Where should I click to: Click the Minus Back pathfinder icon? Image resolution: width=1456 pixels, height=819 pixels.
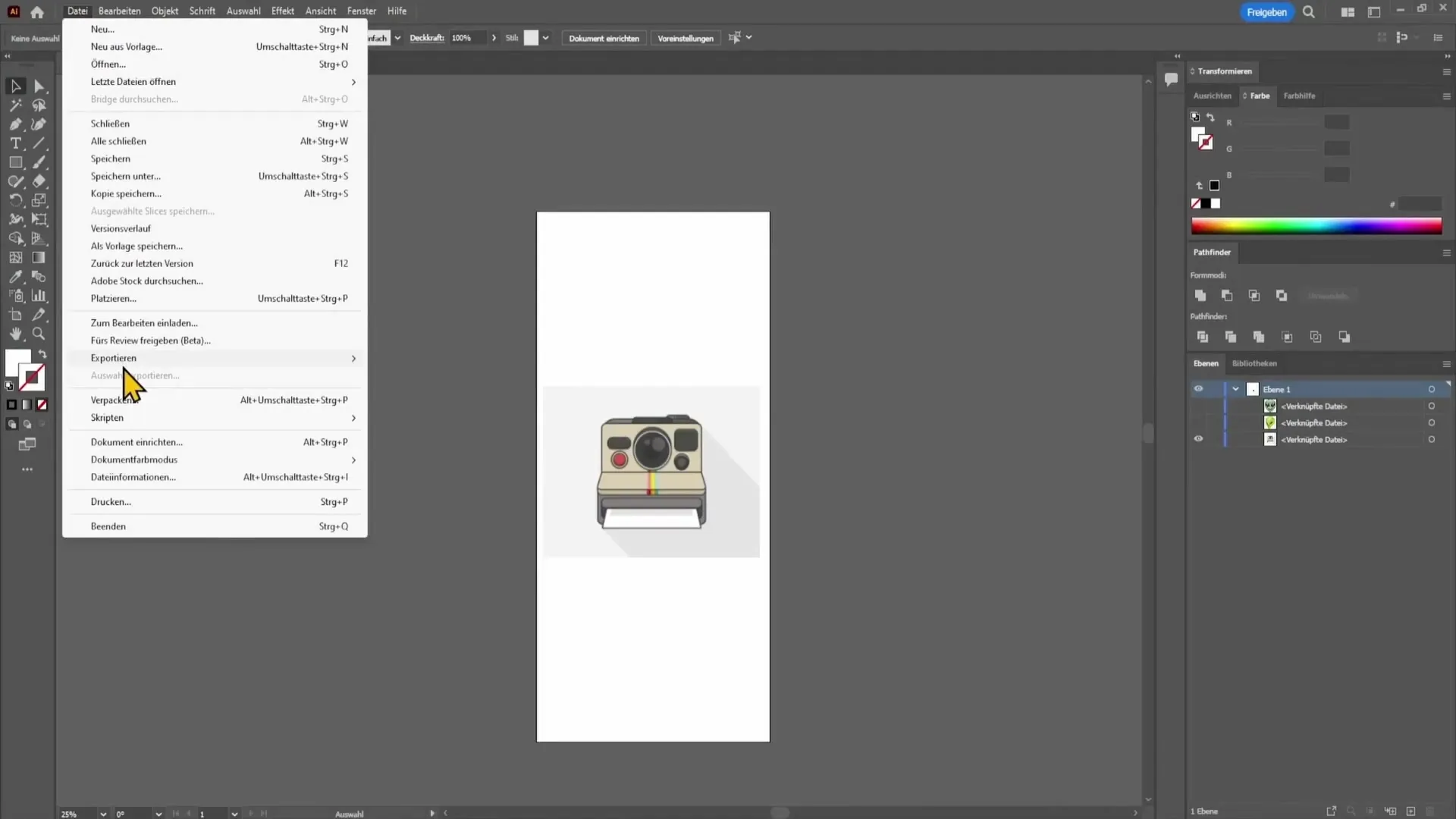click(x=1345, y=337)
